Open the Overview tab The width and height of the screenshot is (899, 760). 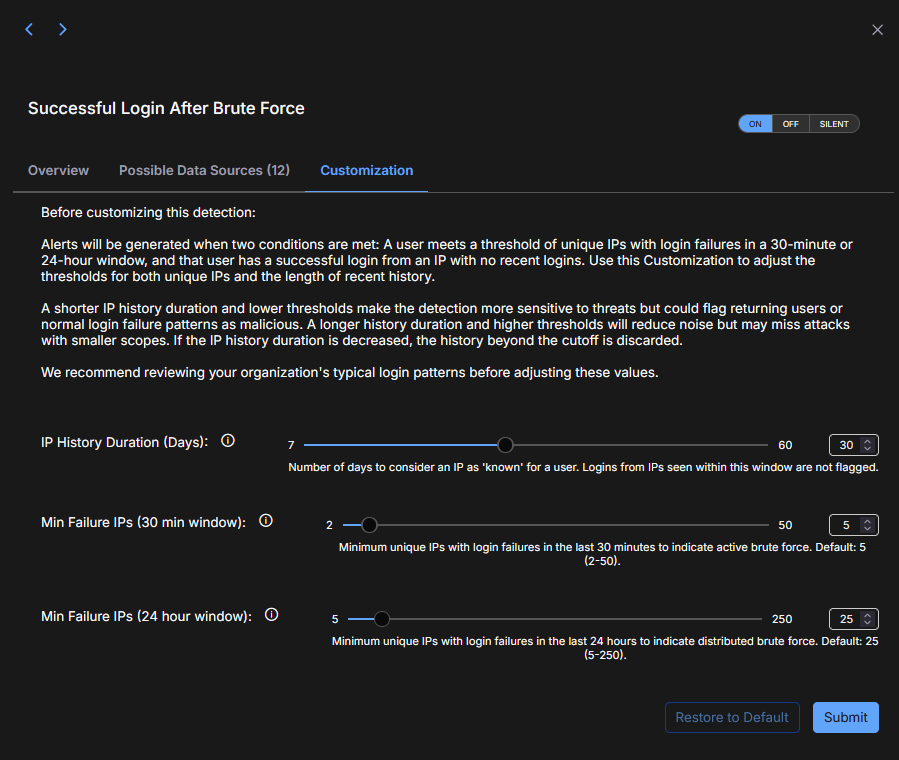pyautogui.click(x=58, y=170)
